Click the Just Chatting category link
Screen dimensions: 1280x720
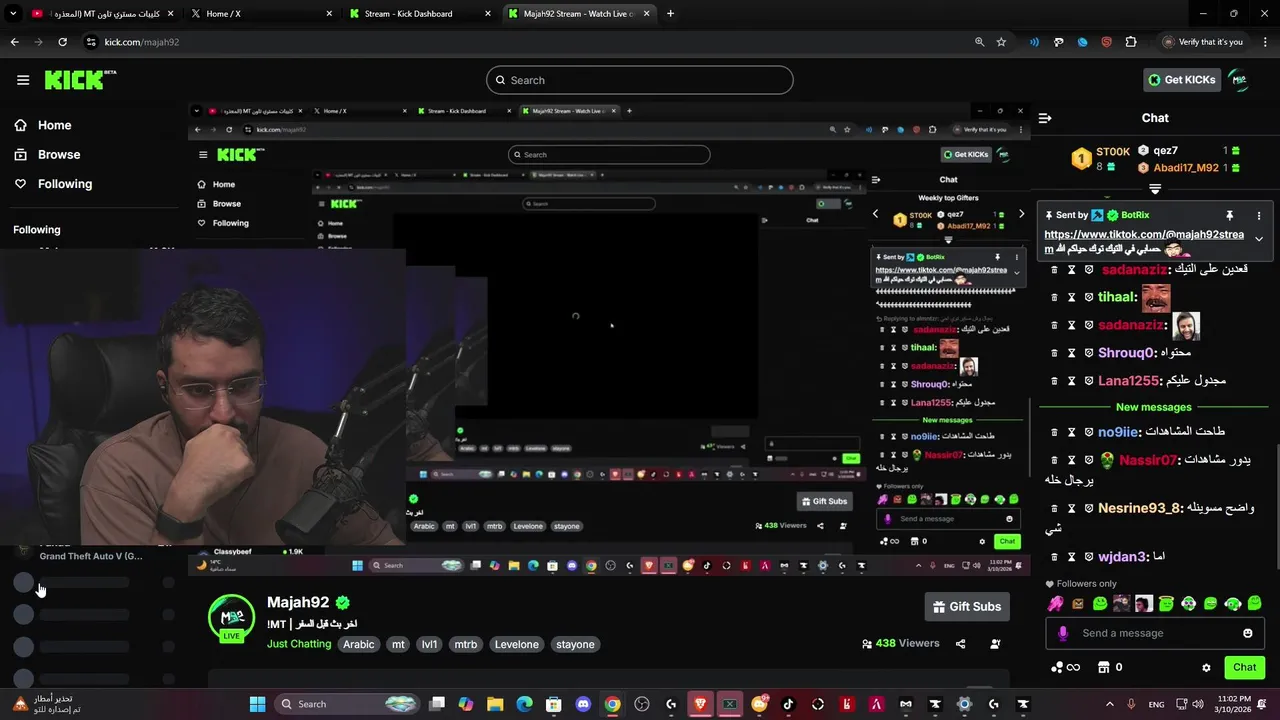coord(299,644)
